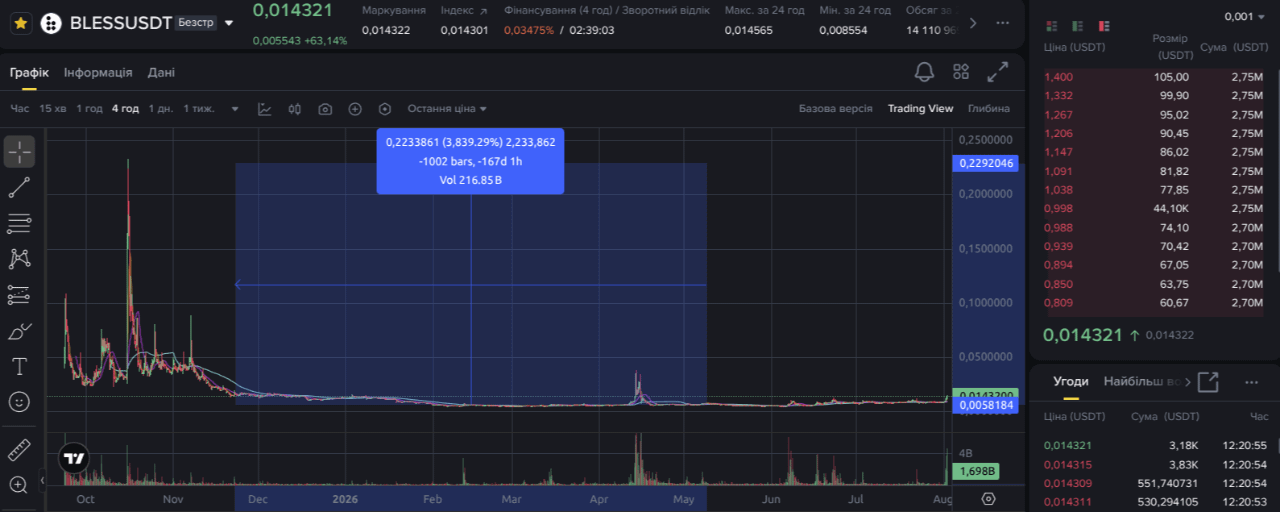Click the 0,014321 last price in order book

tap(1082, 335)
